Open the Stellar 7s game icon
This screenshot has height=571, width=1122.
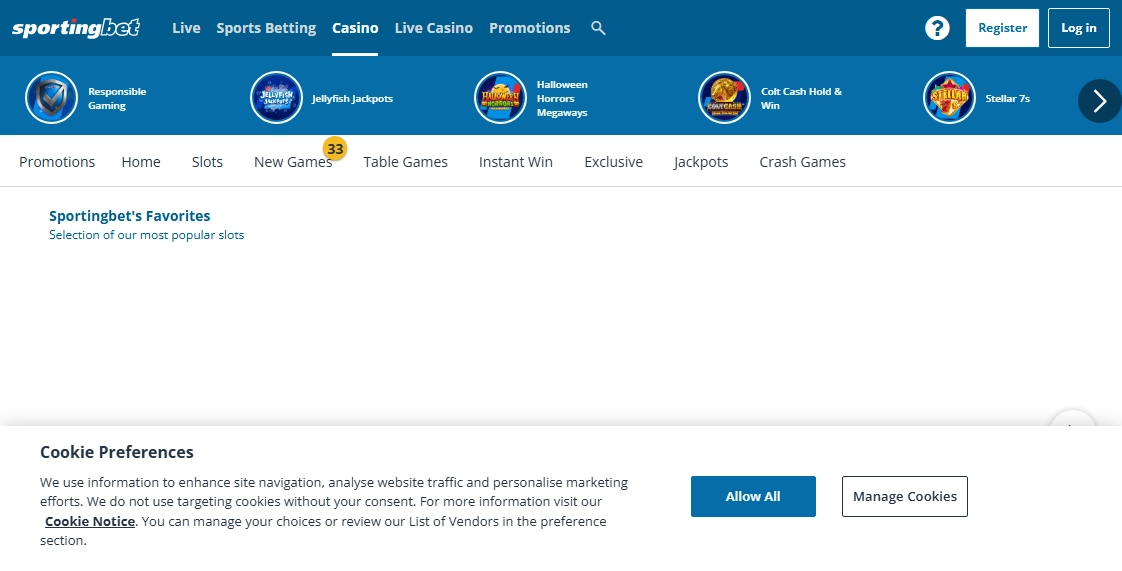point(949,97)
